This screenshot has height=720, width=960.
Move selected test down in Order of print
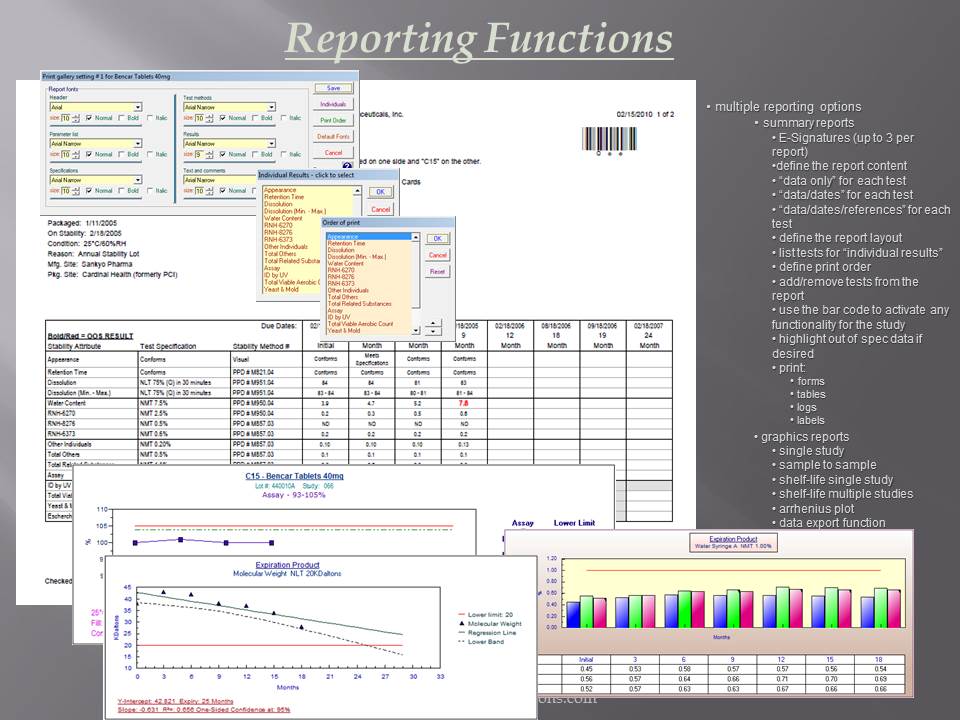point(433,331)
